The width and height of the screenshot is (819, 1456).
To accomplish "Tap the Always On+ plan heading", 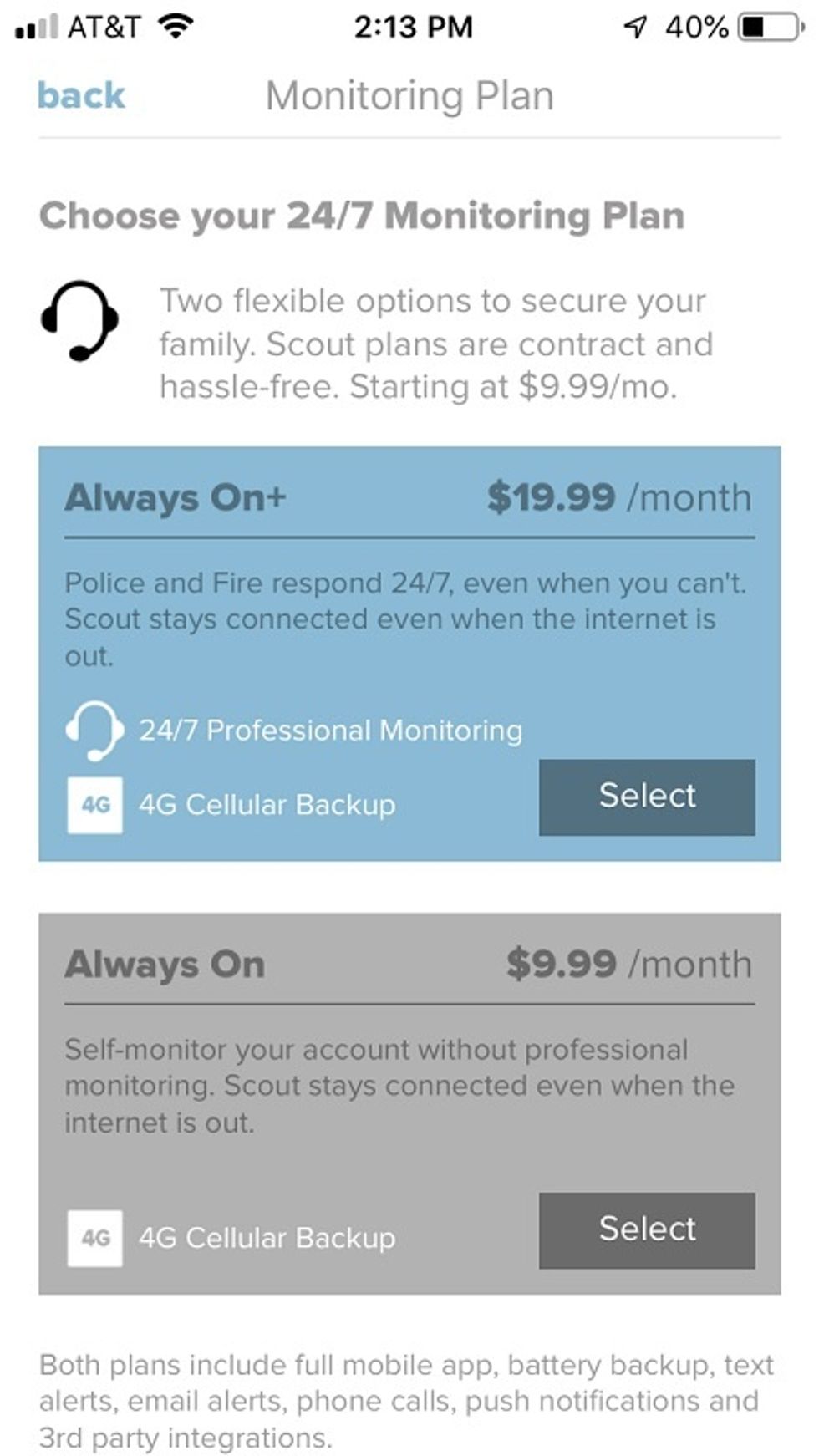I will pyautogui.click(x=175, y=499).
